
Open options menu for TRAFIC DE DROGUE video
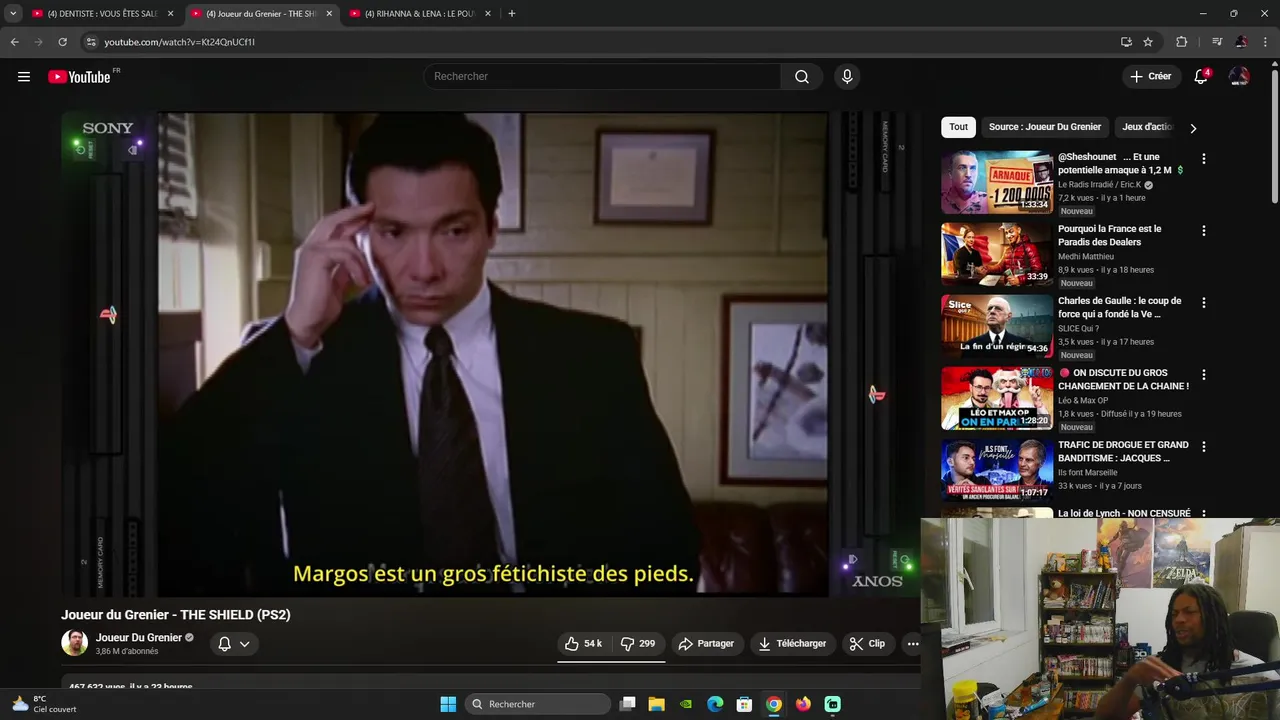click(x=1203, y=447)
